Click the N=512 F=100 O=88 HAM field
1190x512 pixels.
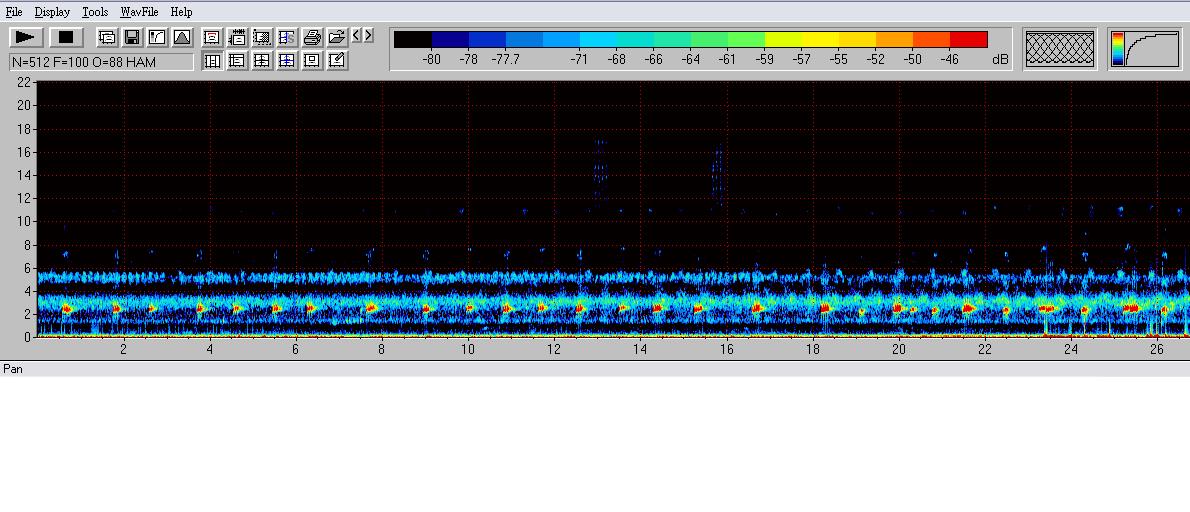coord(101,62)
